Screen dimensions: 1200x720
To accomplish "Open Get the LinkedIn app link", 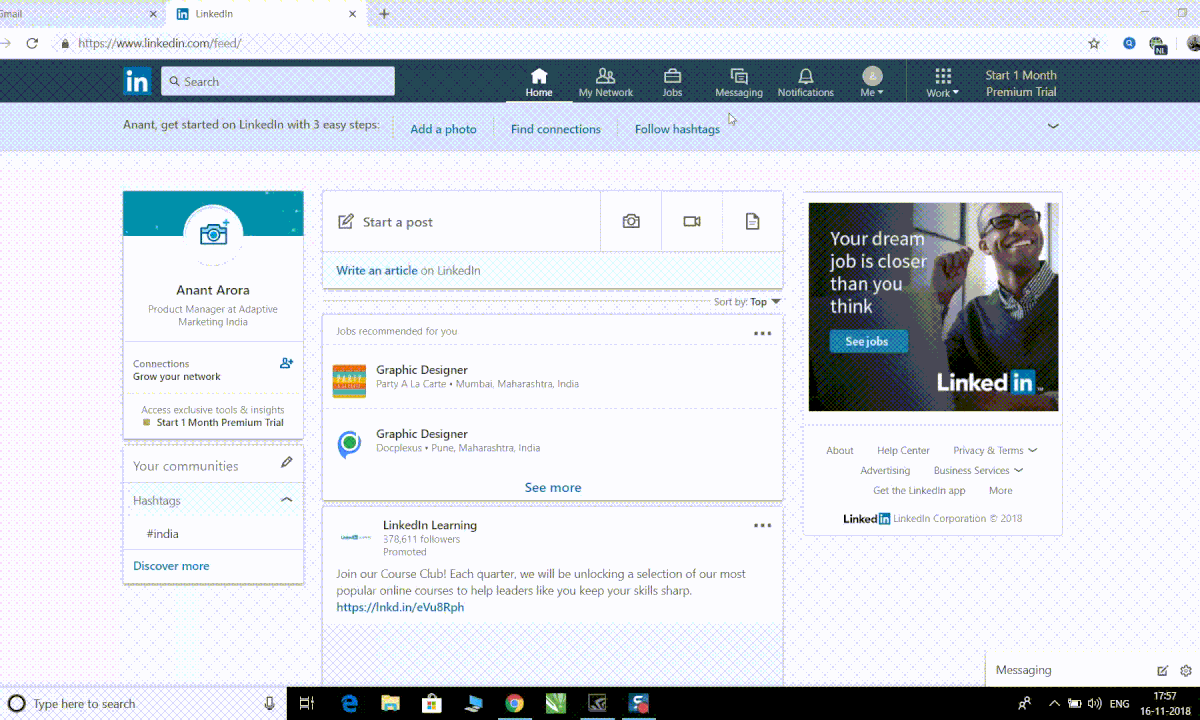I will click(x=919, y=490).
